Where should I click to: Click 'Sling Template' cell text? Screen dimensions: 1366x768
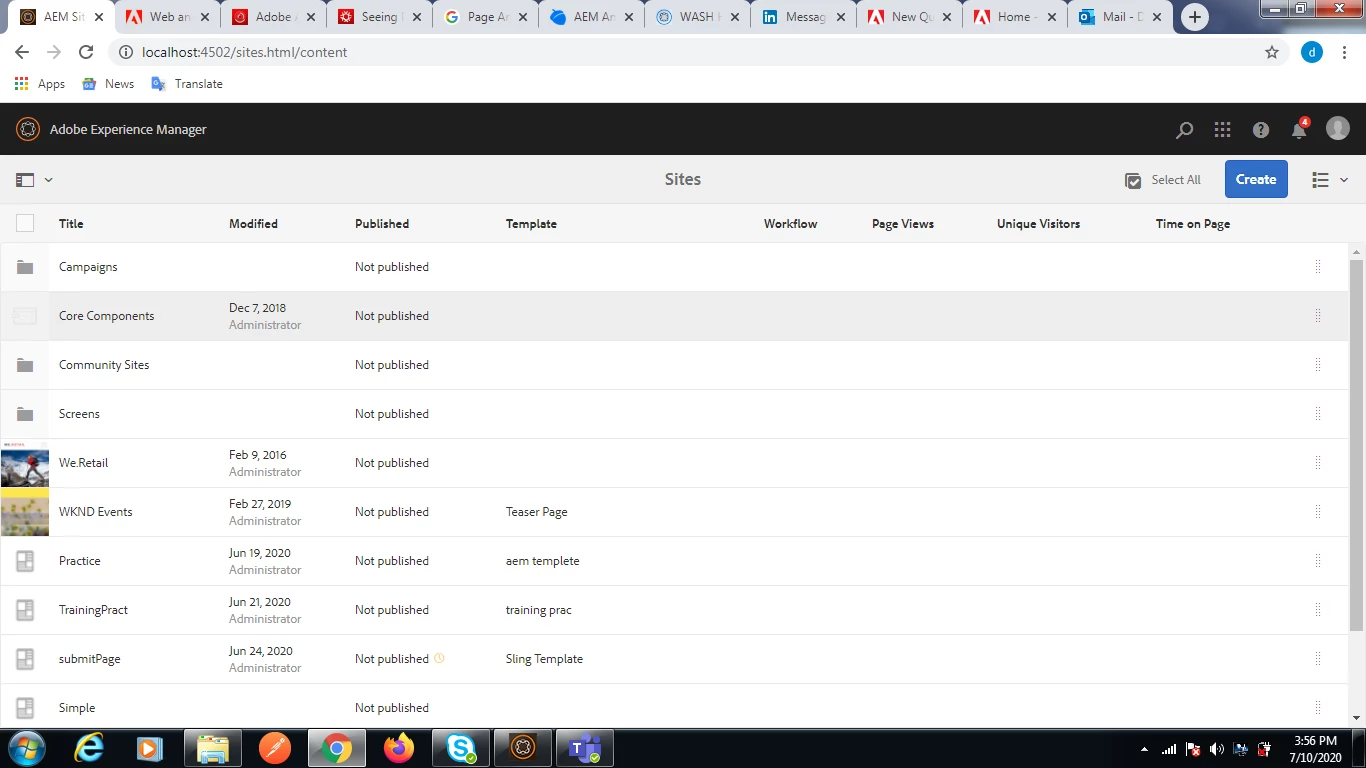coord(544,659)
